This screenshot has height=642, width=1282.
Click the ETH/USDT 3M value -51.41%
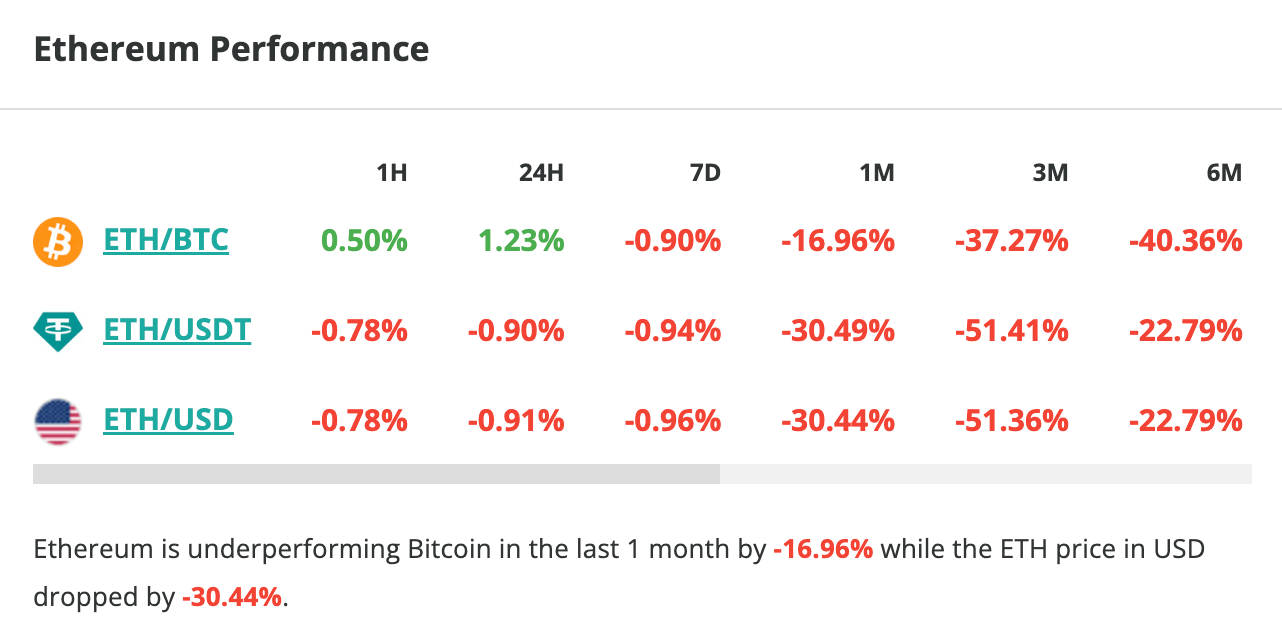[1011, 330]
